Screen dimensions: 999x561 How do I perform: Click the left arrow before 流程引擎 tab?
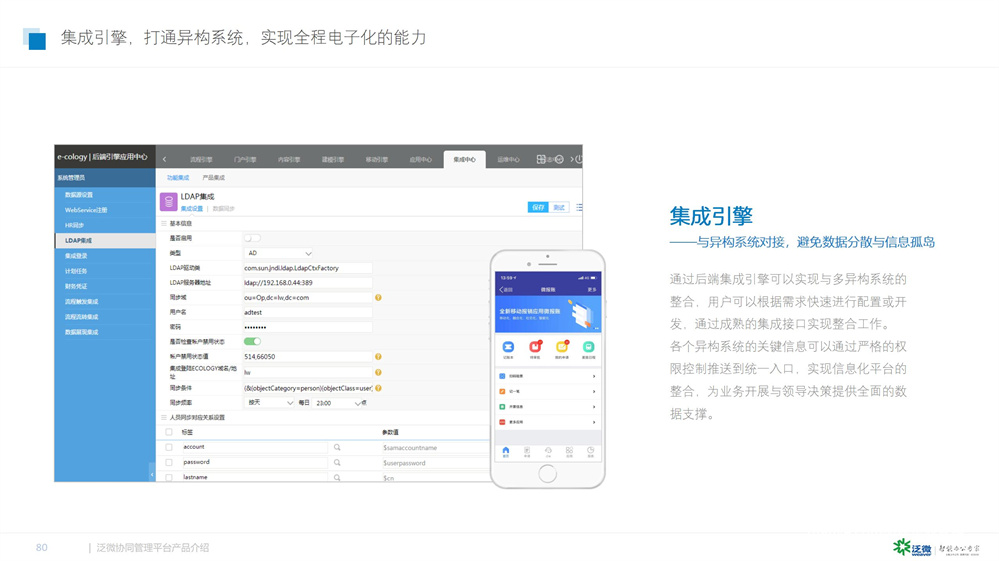coord(164,159)
